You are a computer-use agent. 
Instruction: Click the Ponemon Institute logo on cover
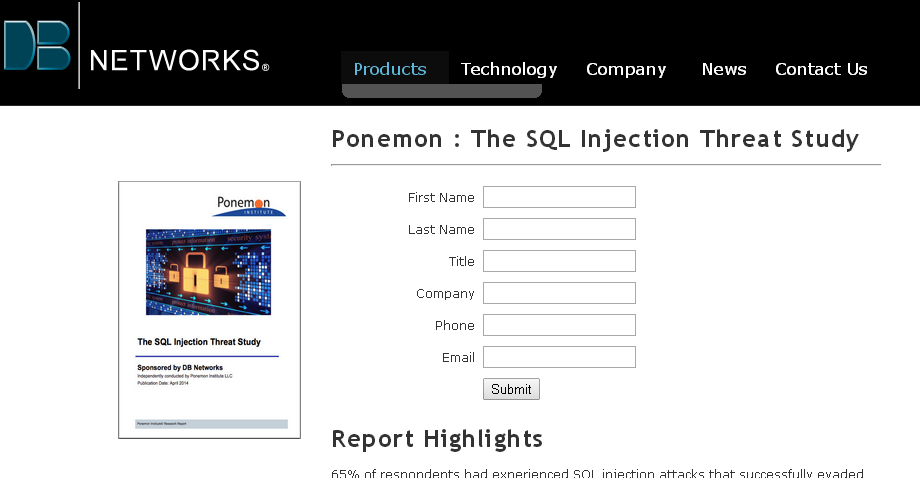pyautogui.click(x=249, y=206)
